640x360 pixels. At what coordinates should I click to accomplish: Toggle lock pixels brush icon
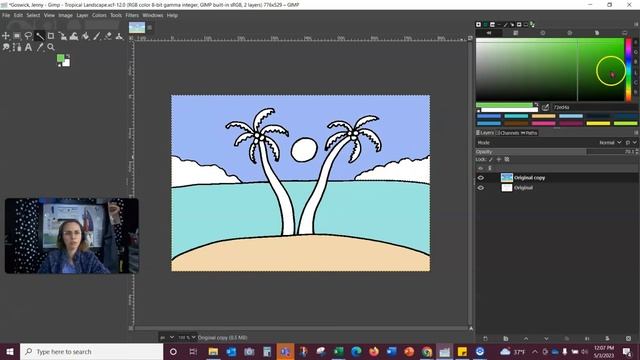(491, 159)
